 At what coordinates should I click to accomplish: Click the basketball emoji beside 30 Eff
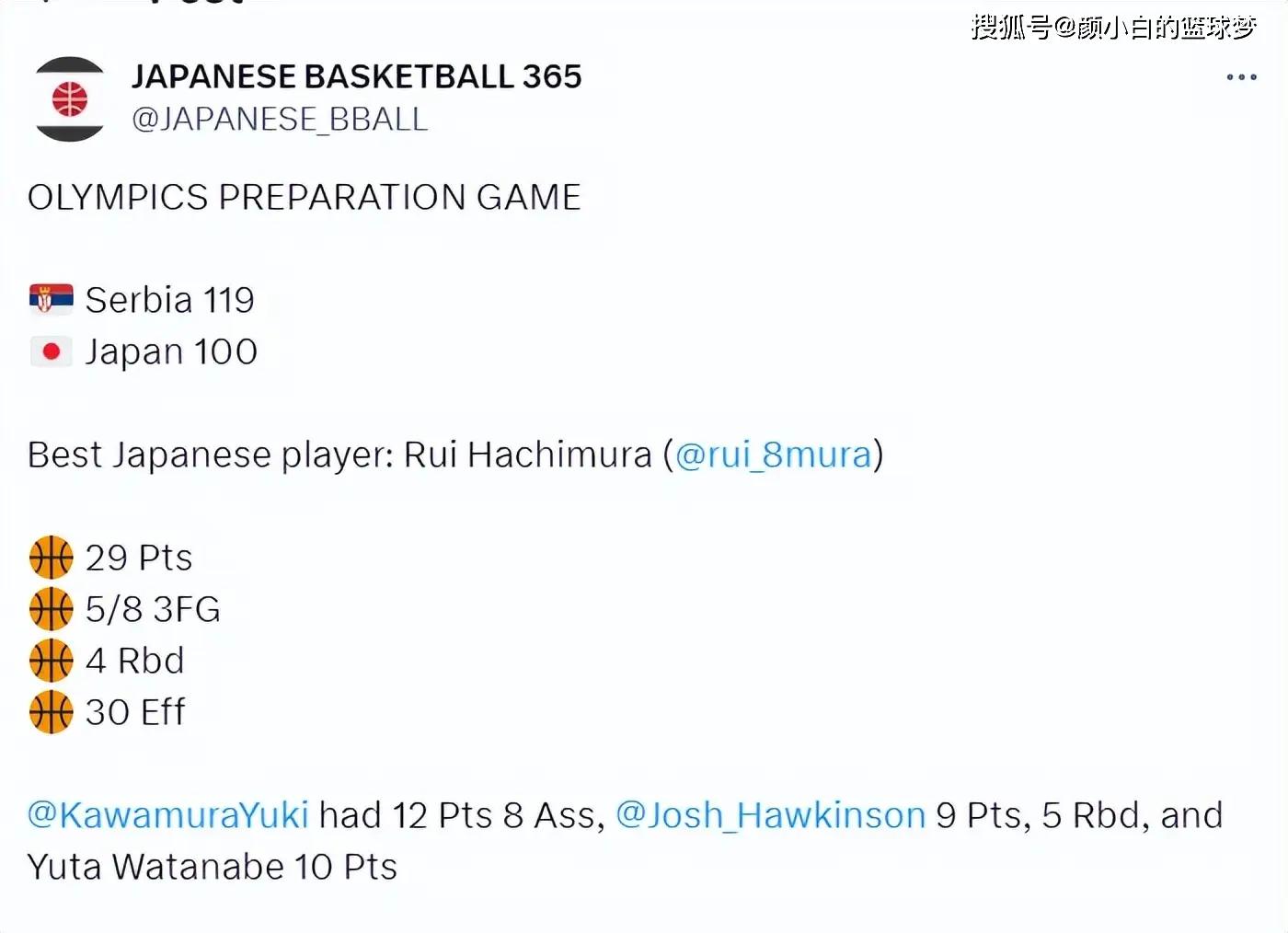tap(51, 712)
